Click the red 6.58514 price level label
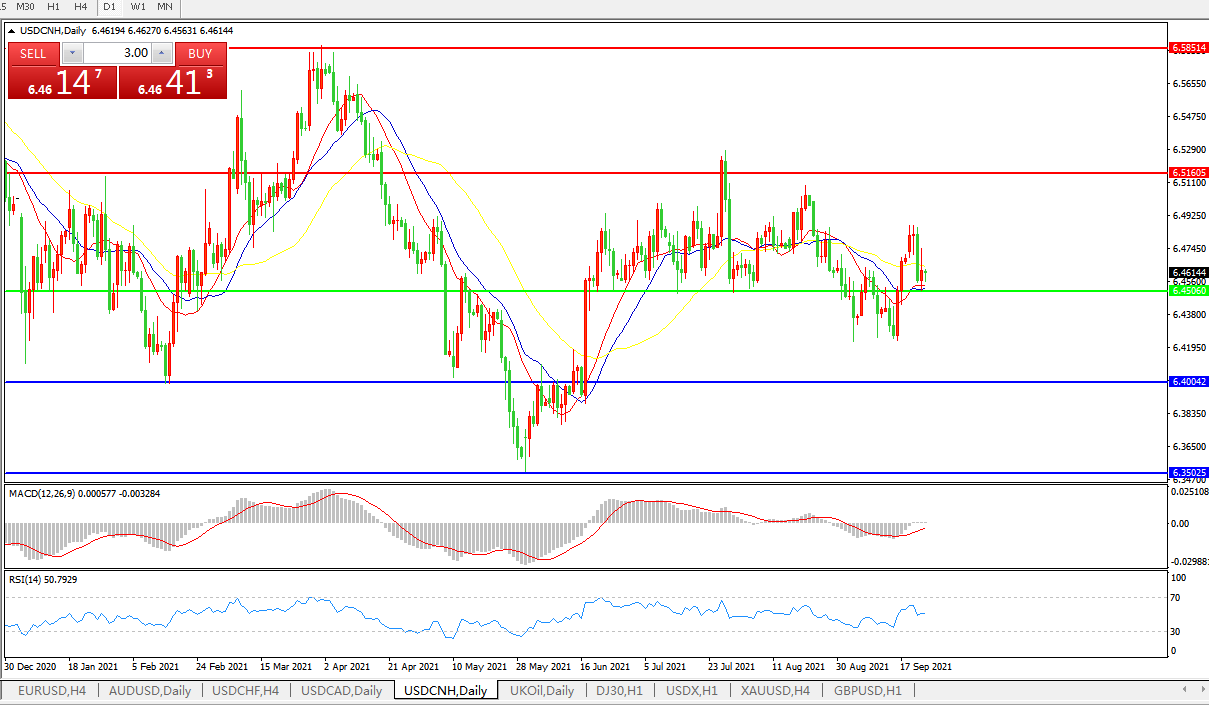1209x705 pixels. pos(1189,47)
